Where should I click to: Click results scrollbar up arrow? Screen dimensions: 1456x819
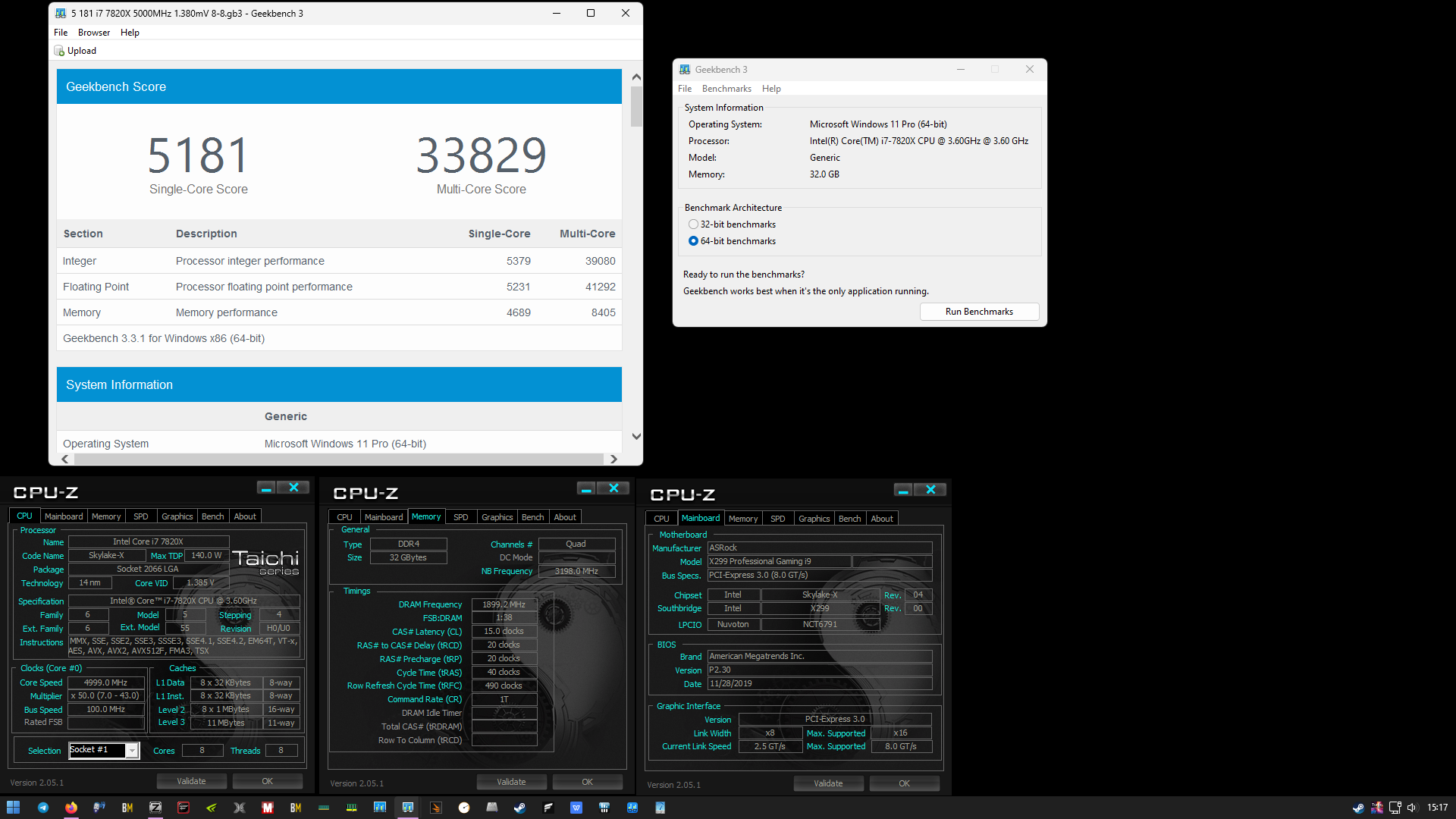click(636, 77)
